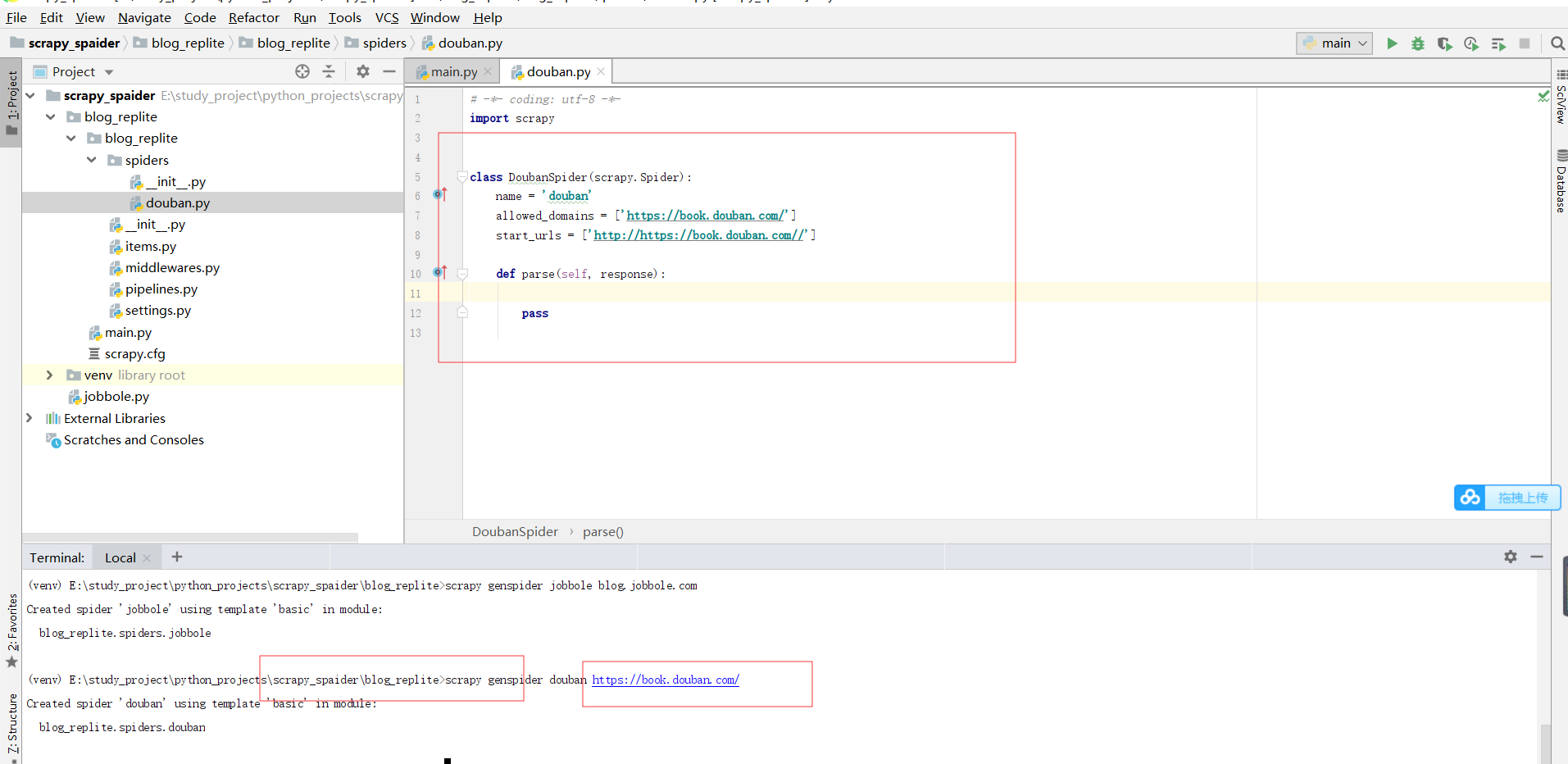
Task: Open the Database side panel
Action: point(1561,182)
